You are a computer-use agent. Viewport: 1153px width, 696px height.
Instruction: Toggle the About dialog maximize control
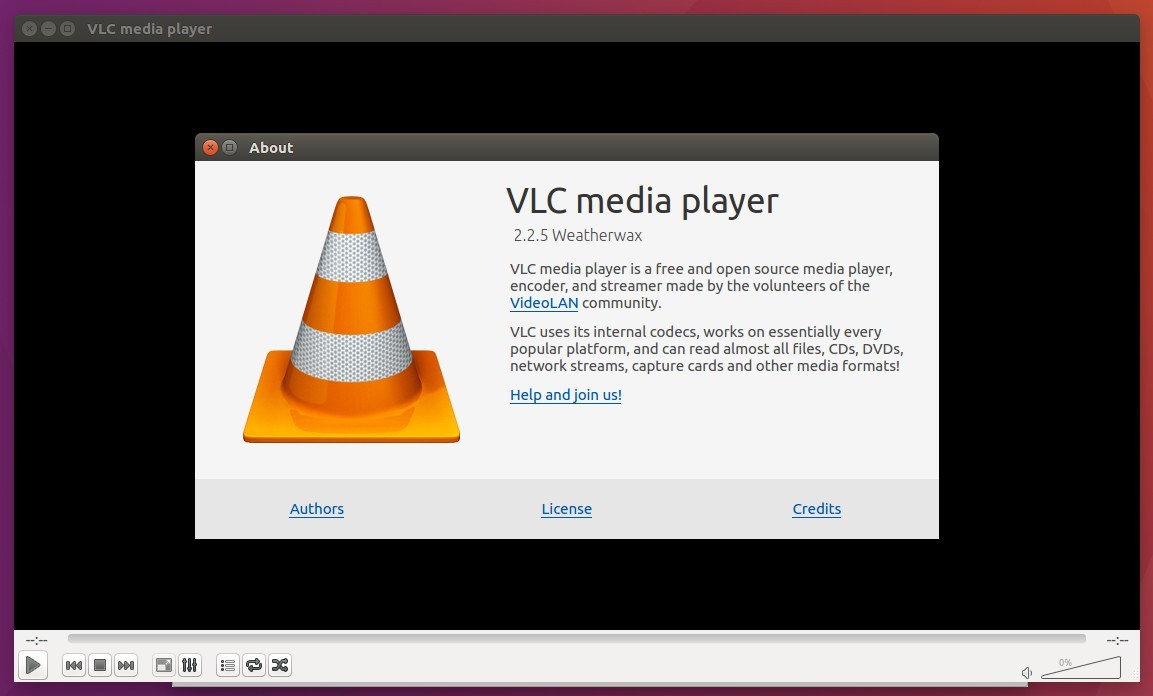(229, 147)
